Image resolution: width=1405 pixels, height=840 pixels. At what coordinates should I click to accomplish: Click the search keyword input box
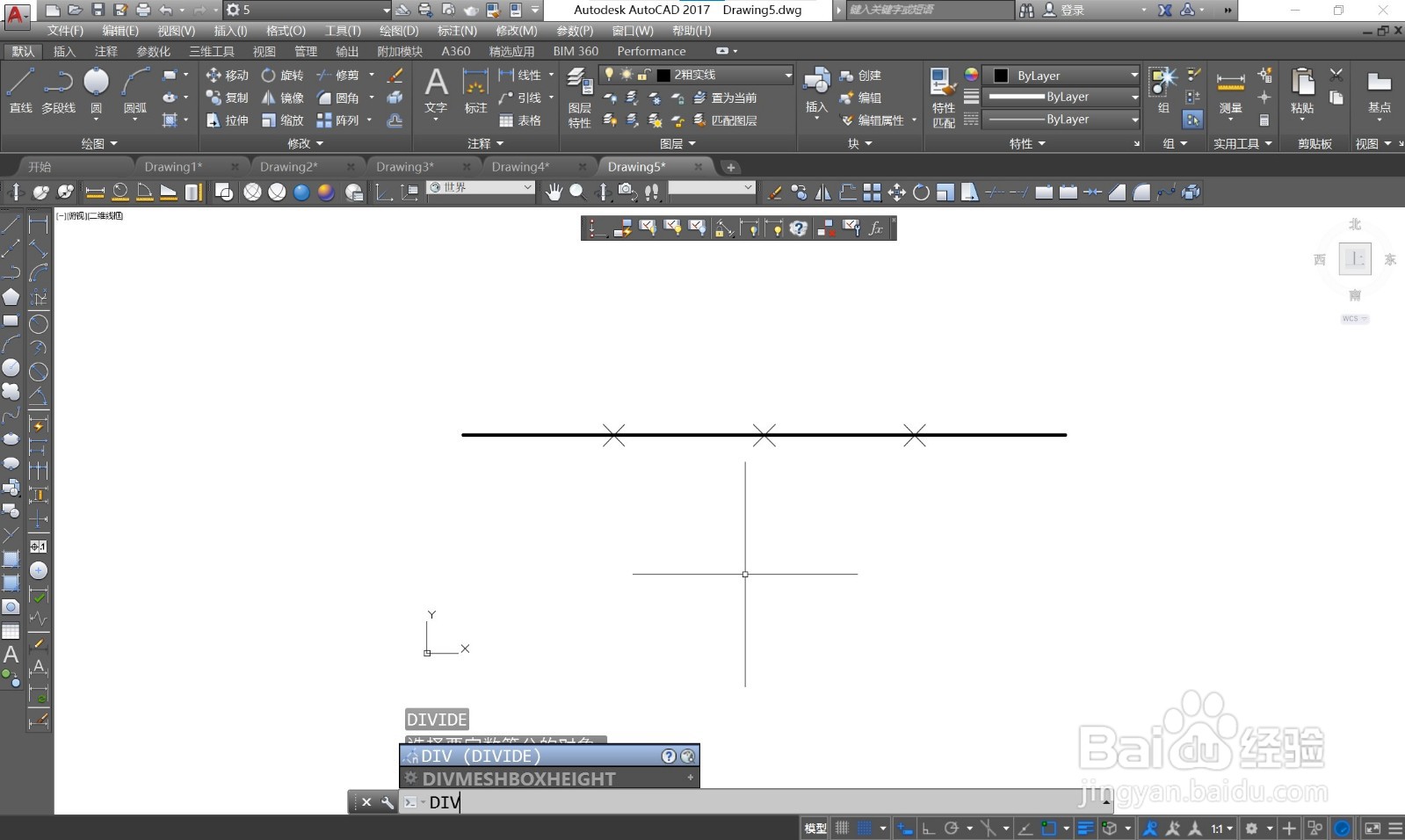928,10
